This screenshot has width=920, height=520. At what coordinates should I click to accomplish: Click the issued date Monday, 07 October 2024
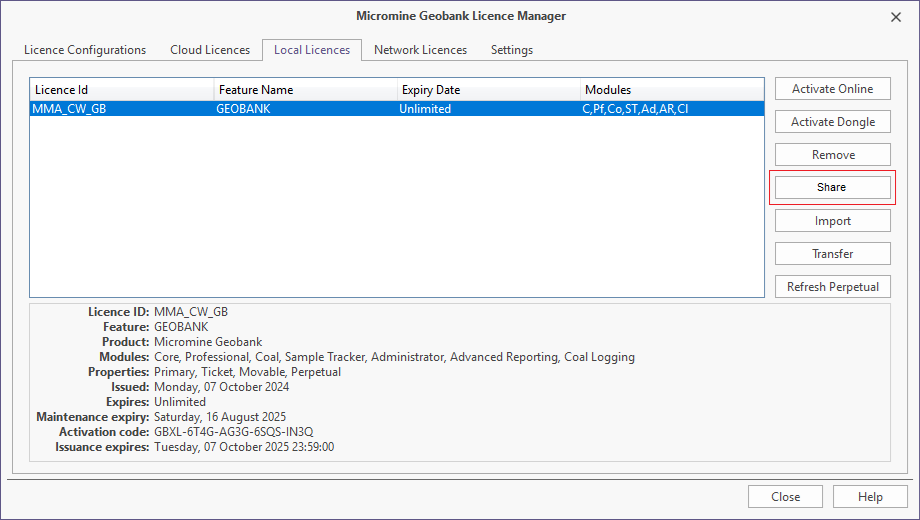coord(221,387)
